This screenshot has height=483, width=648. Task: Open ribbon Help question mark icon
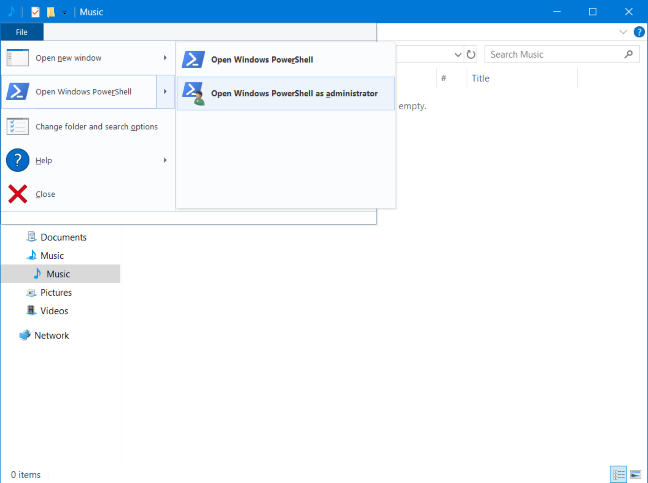(639, 32)
